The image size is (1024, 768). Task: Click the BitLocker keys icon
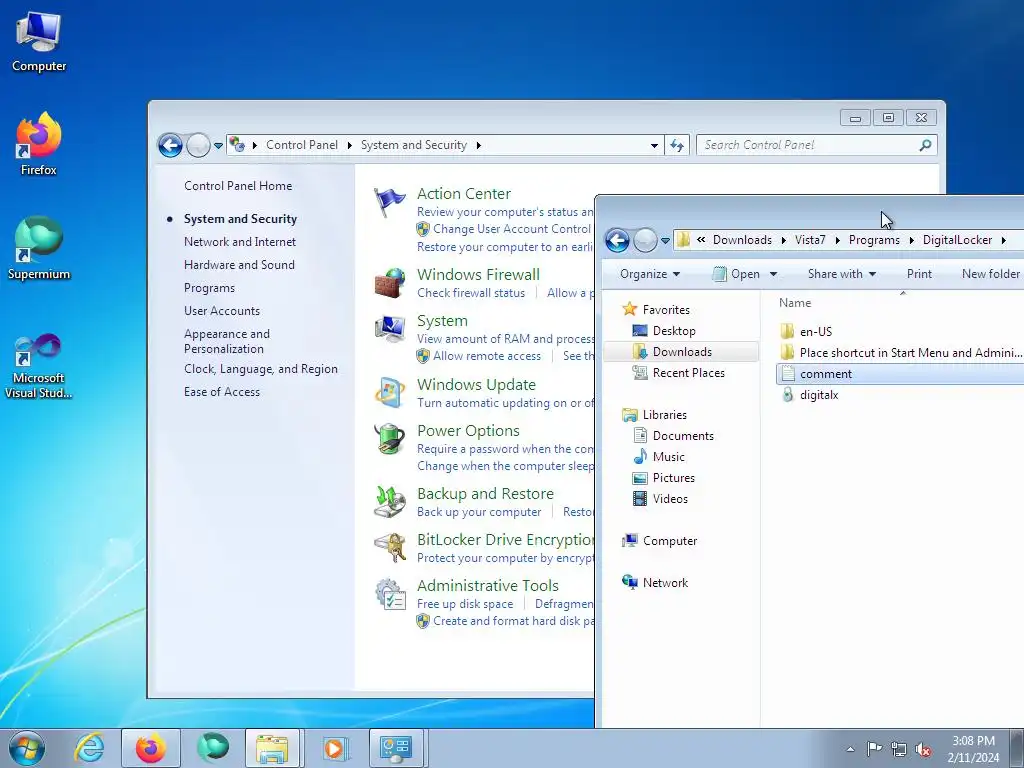point(389,547)
